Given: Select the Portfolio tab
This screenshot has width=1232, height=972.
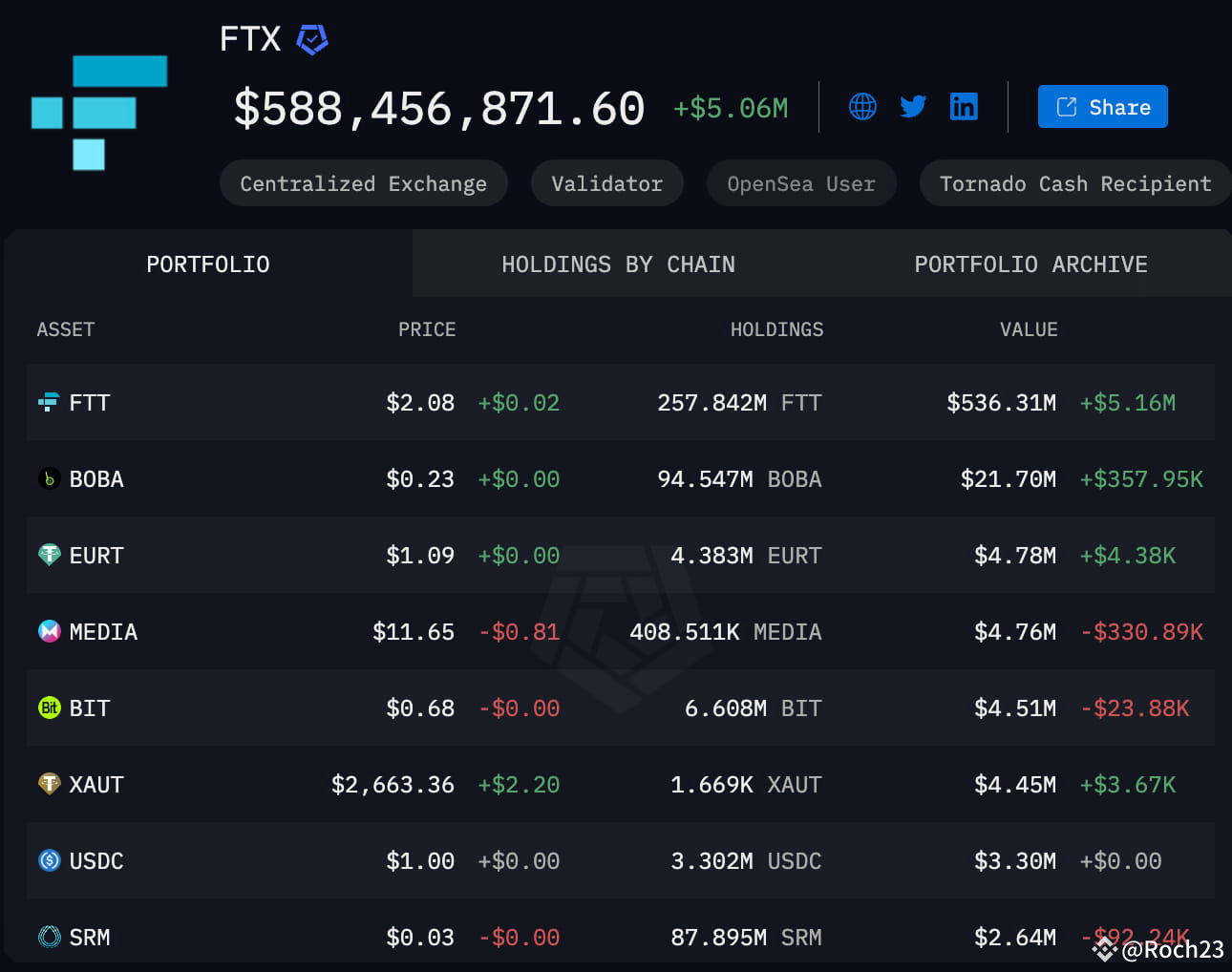Looking at the screenshot, I should (x=208, y=264).
